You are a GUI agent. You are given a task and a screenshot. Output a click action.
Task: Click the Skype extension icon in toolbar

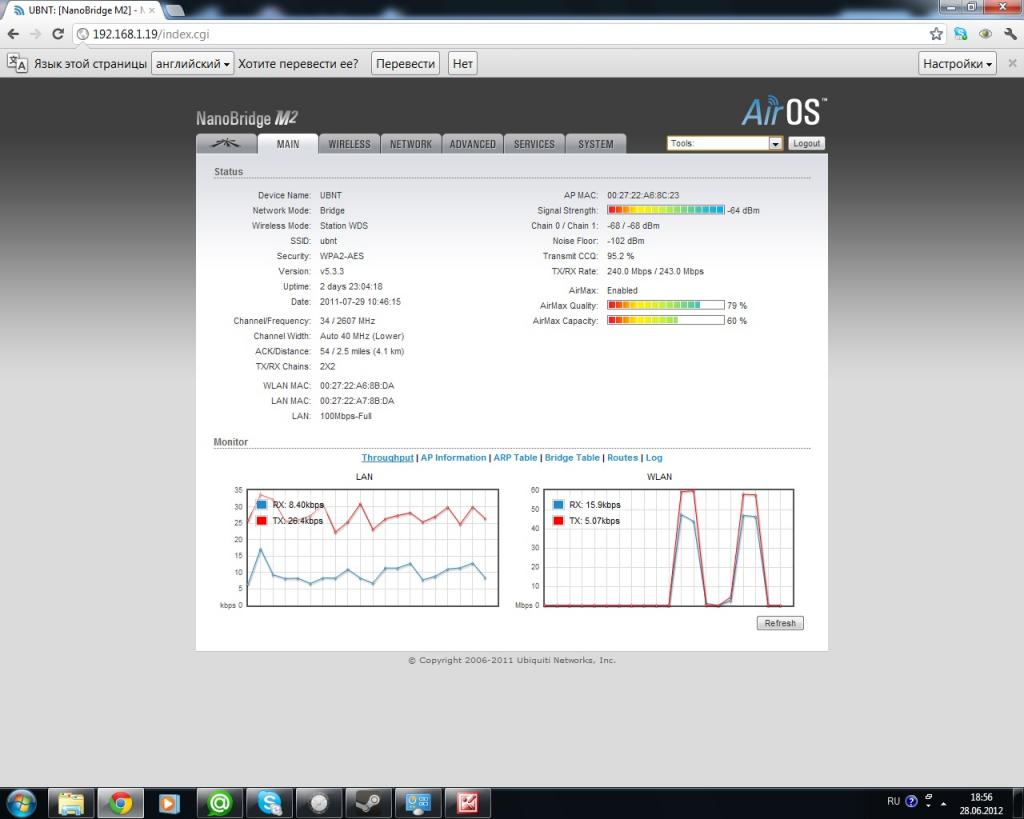(x=961, y=34)
